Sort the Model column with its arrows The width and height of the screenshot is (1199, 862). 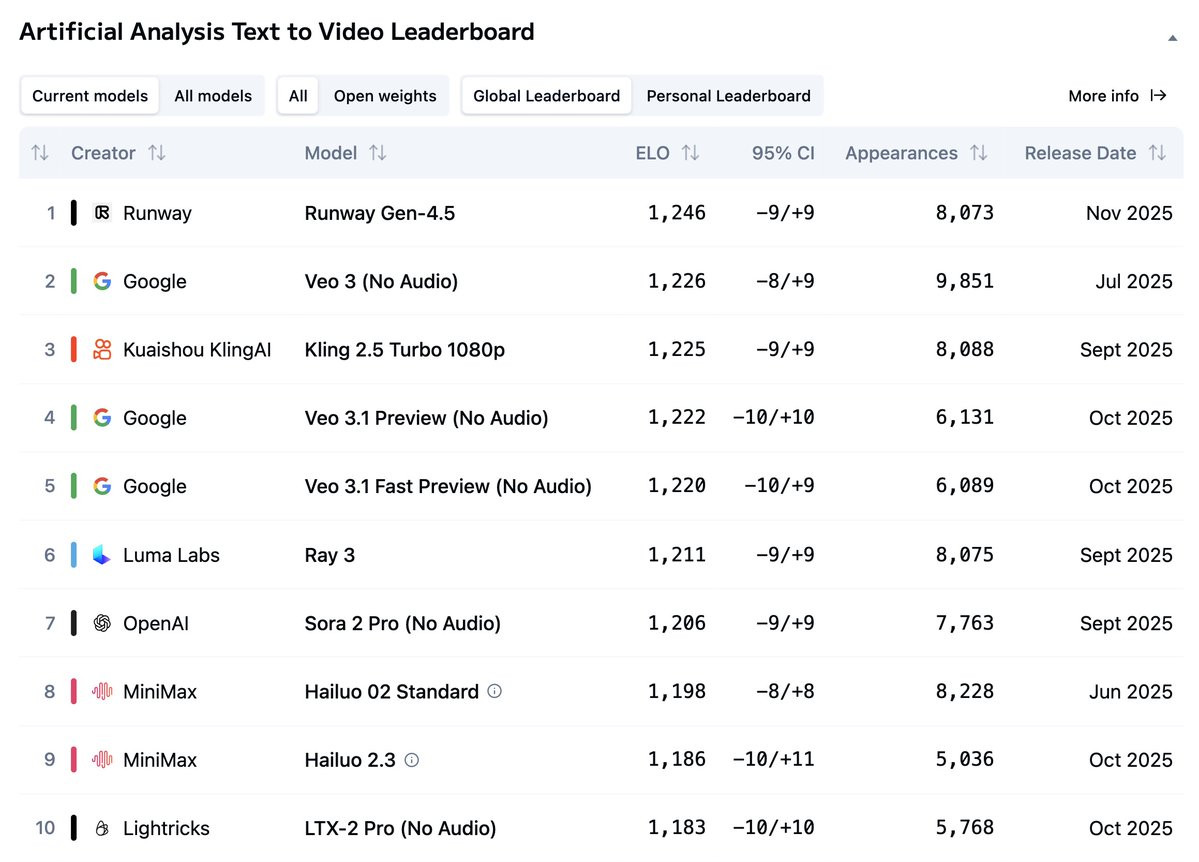click(x=378, y=153)
